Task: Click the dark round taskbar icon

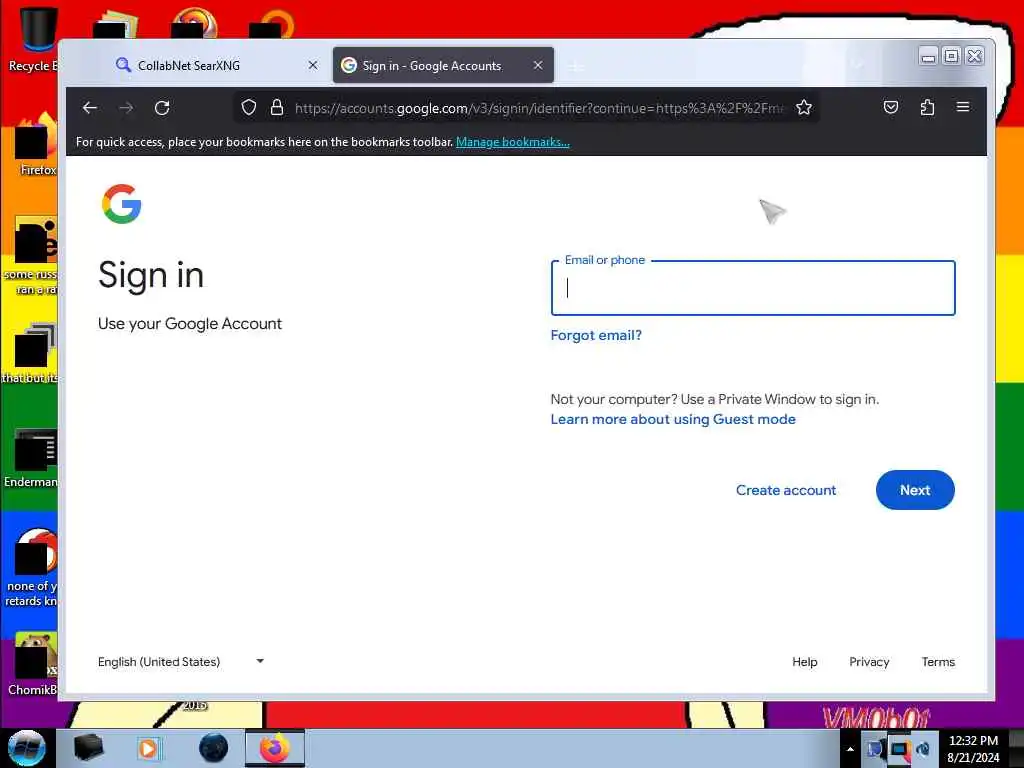Action: [x=214, y=748]
